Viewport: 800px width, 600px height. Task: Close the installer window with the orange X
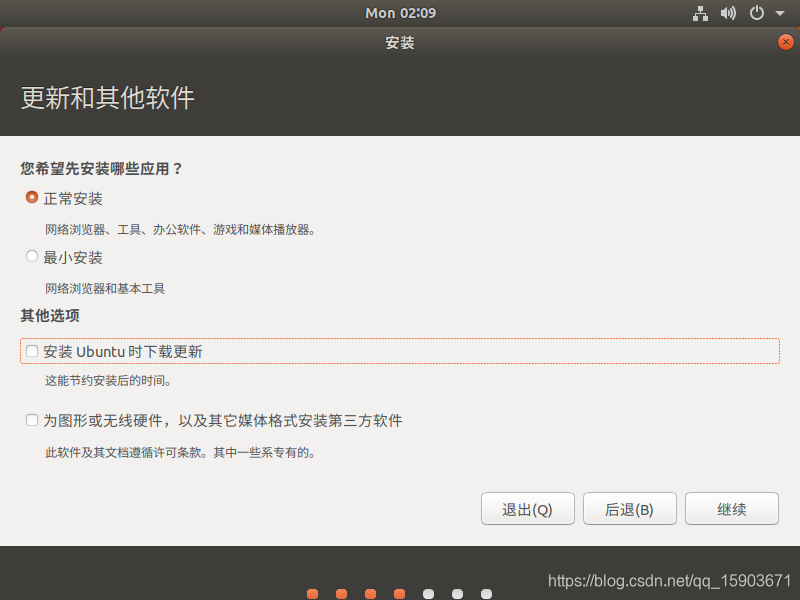point(786,42)
